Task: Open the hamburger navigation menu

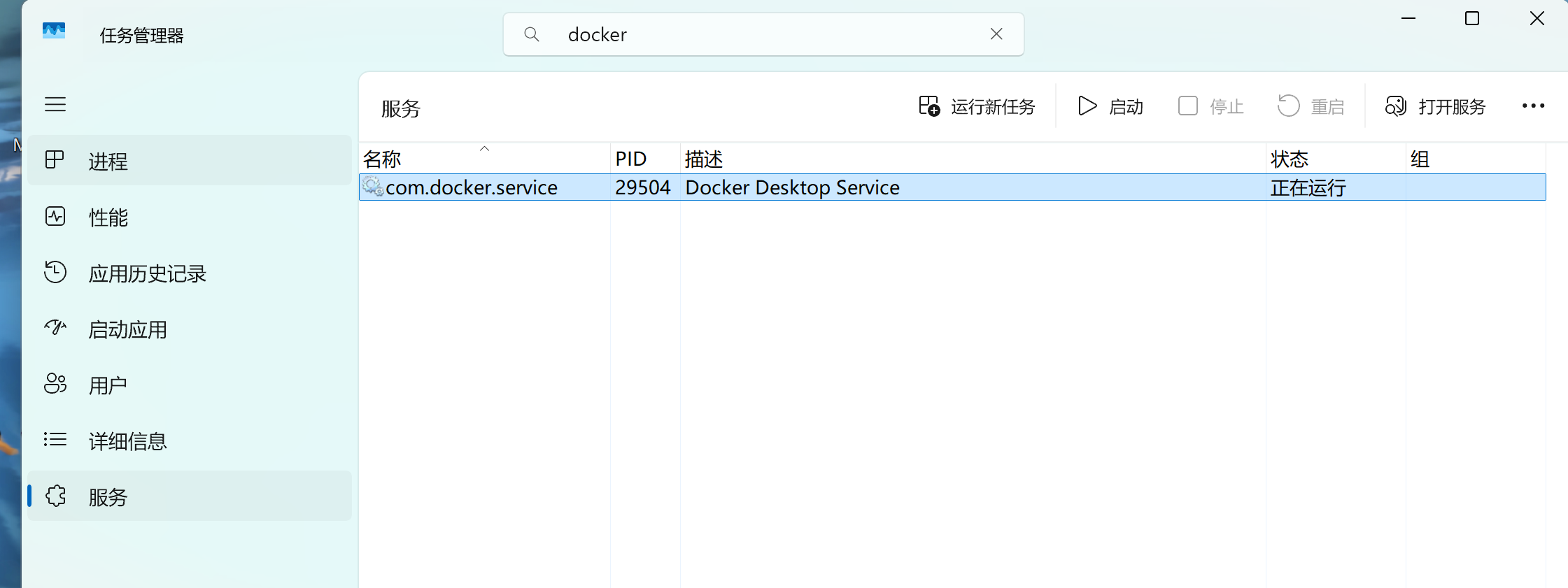Action: tap(55, 105)
